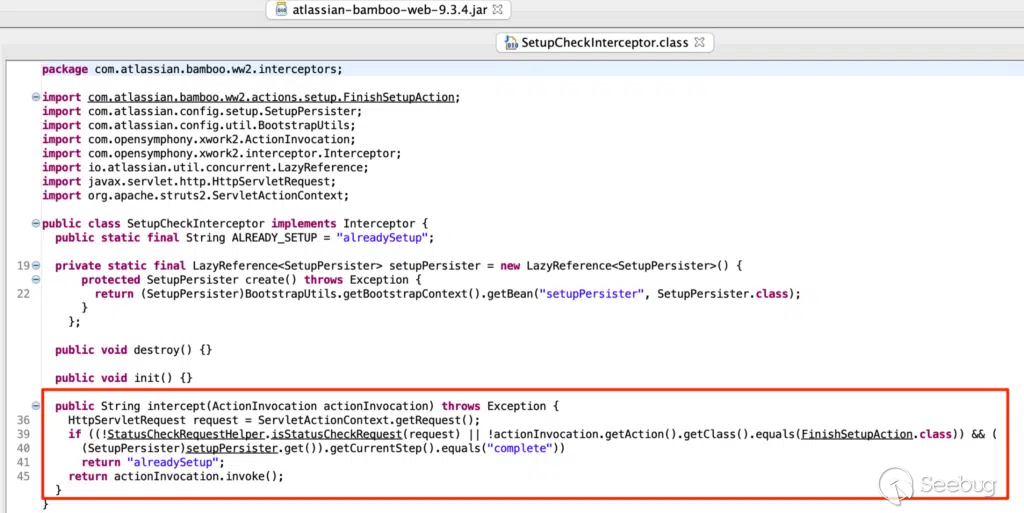
Task: Select the atlassian-bamboo-web-9.3.4.jar tab
Action: pyautogui.click(x=389, y=10)
